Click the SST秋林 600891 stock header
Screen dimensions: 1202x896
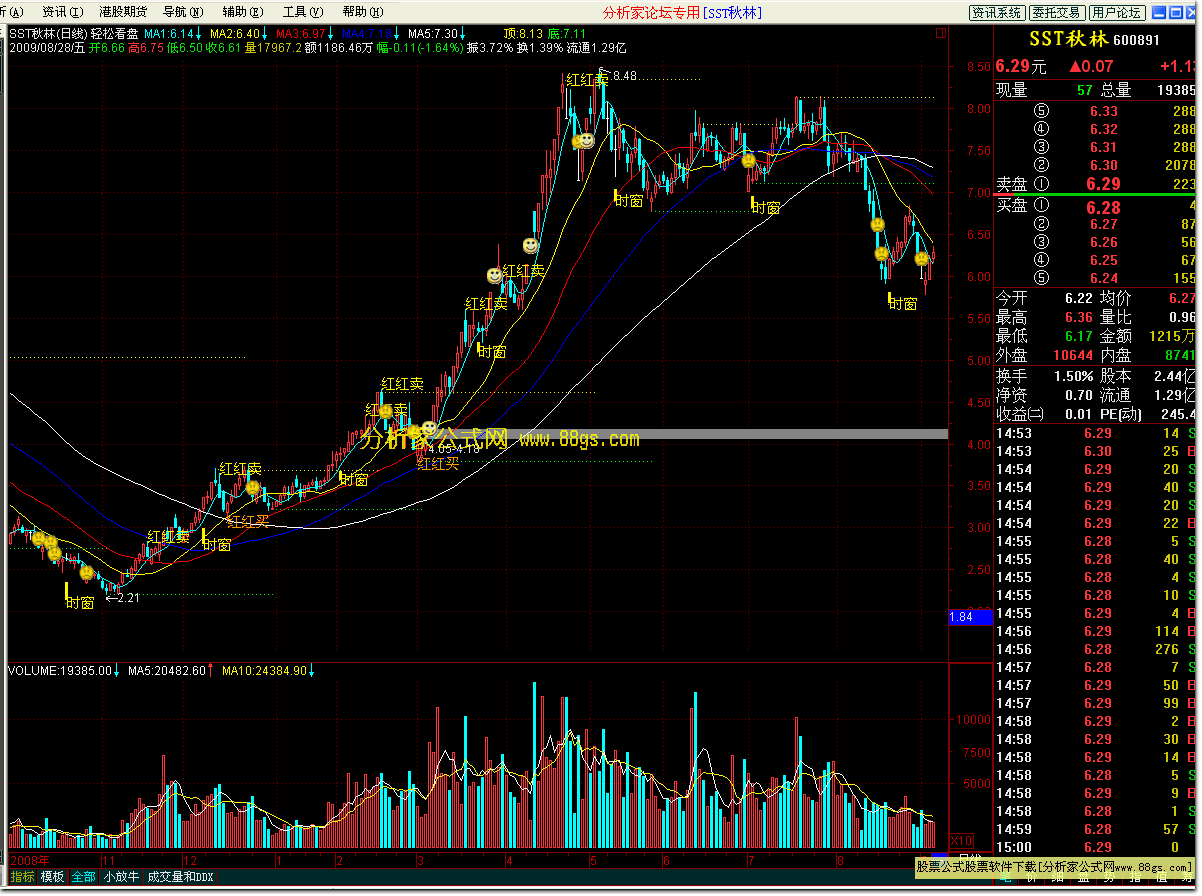pyautogui.click(x=1095, y=40)
